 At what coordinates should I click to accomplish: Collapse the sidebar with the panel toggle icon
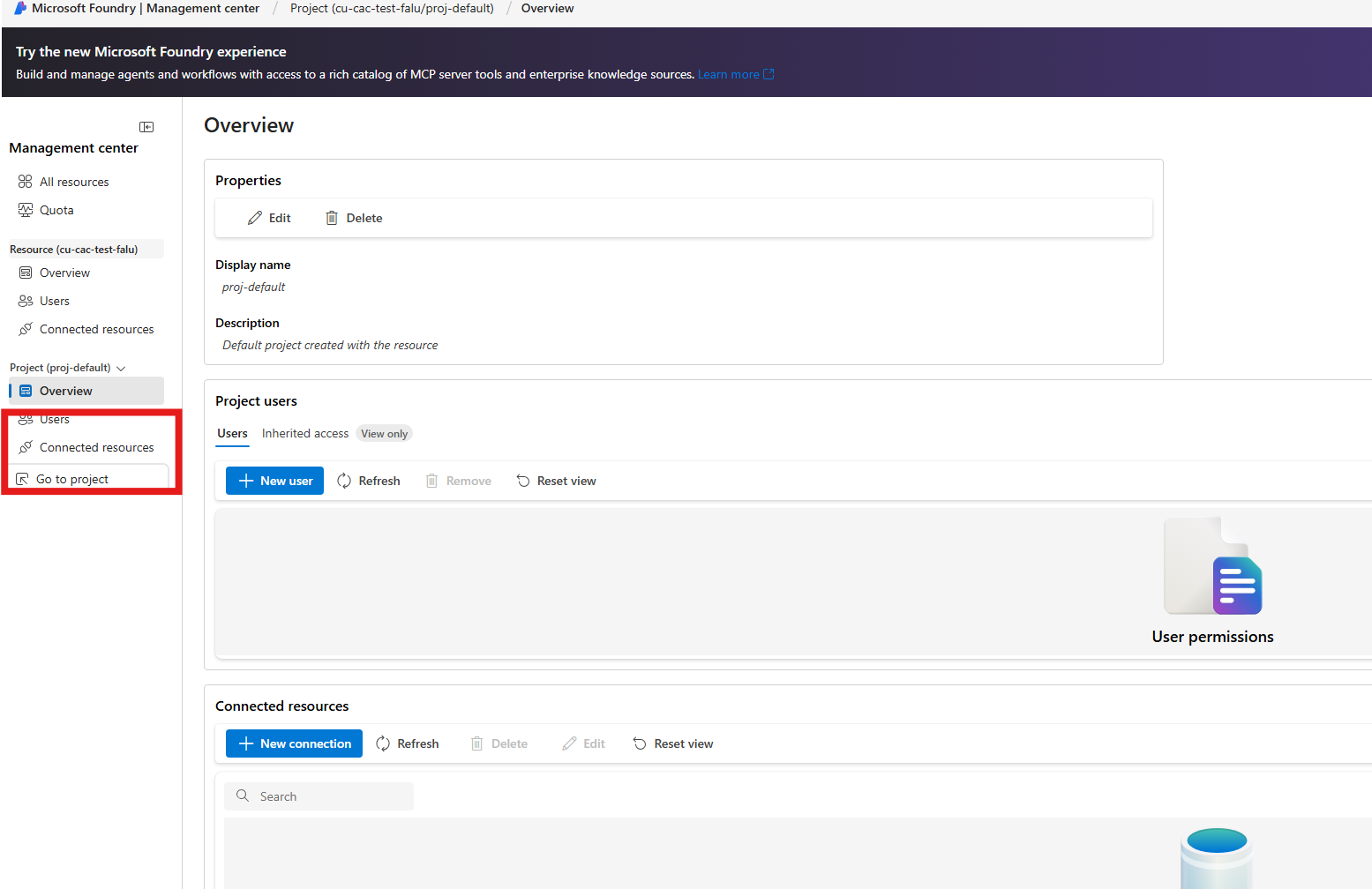click(x=146, y=127)
